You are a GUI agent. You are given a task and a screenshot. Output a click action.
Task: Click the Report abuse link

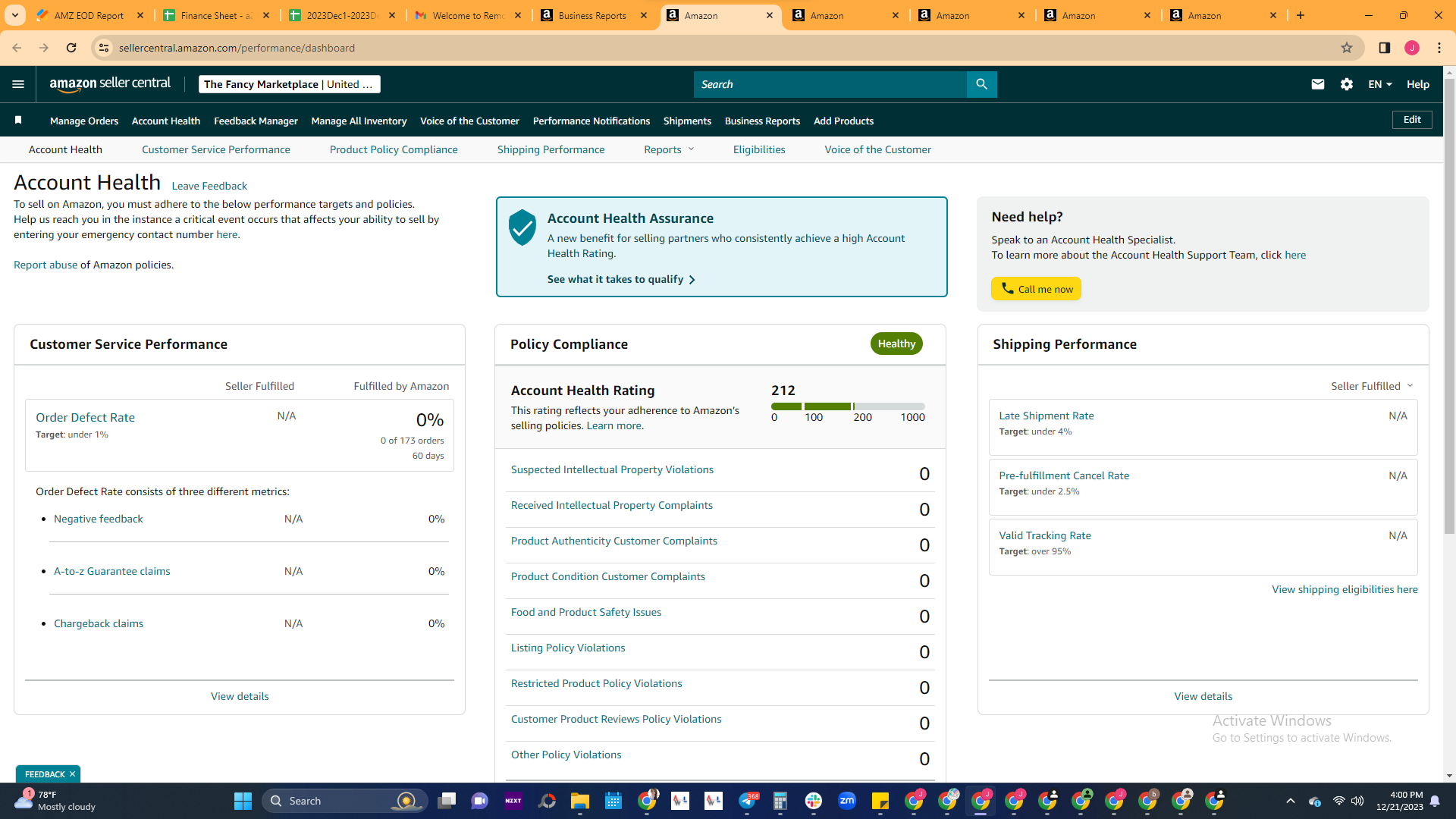coord(45,265)
